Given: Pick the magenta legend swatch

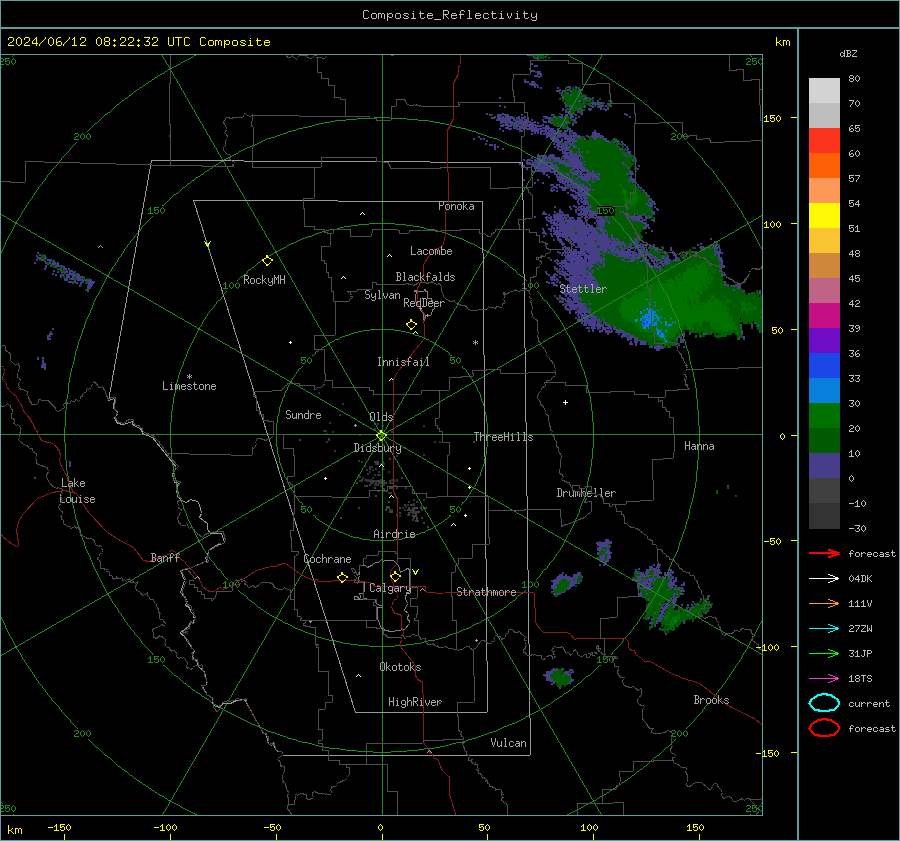Looking at the screenshot, I should coord(824,316).
